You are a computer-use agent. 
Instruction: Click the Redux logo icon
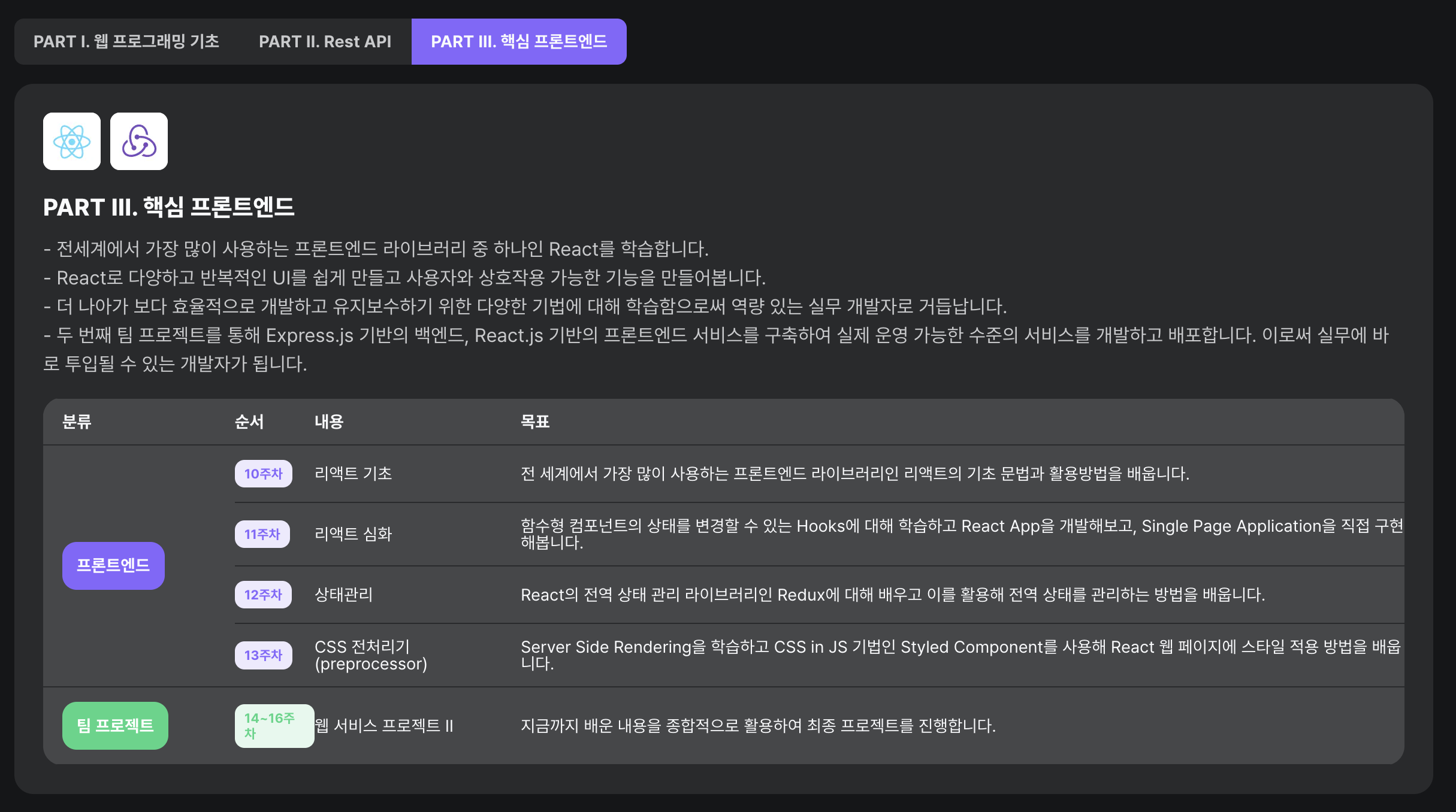pos(139,141)
